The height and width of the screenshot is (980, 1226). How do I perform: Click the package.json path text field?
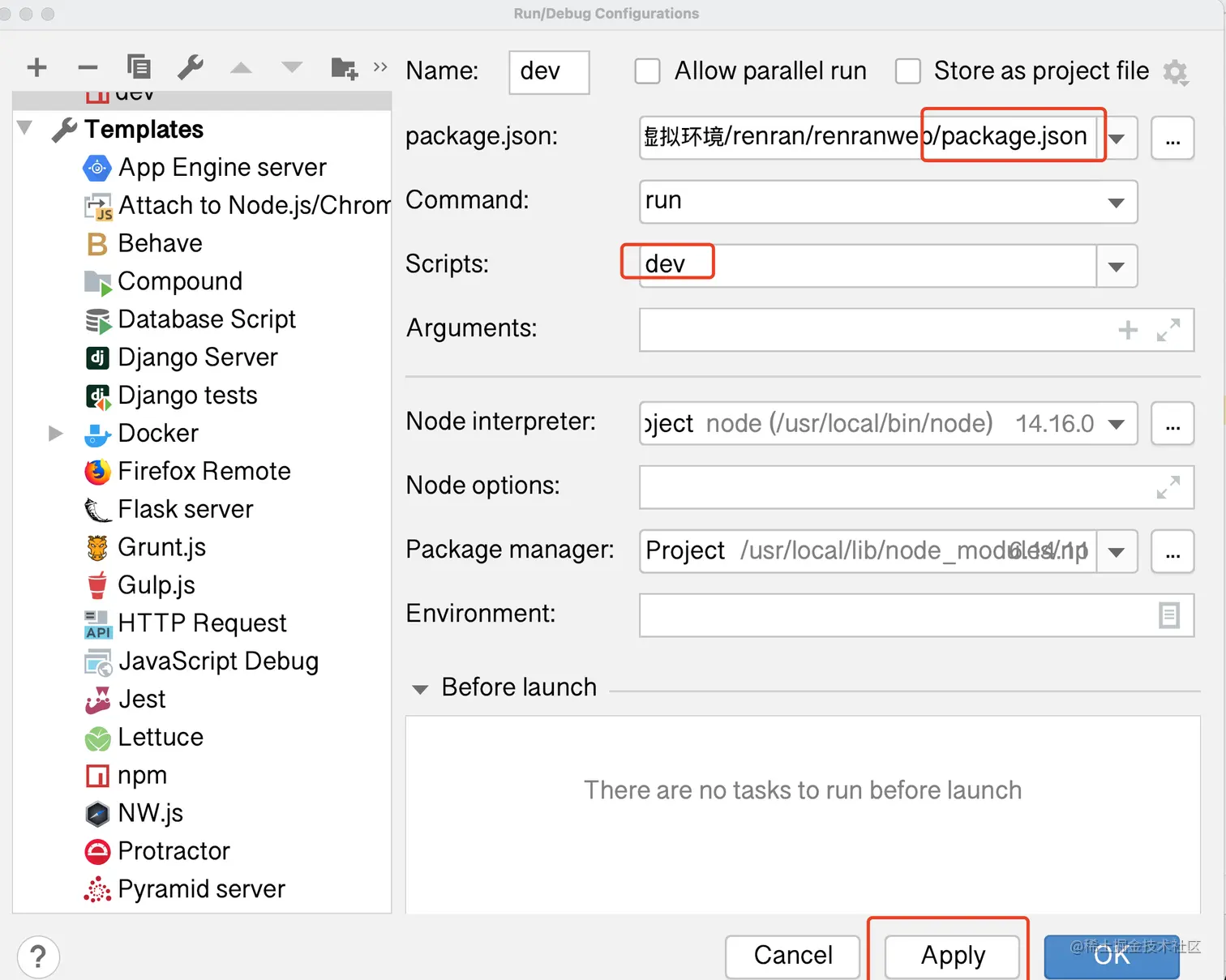click(868, 138)
